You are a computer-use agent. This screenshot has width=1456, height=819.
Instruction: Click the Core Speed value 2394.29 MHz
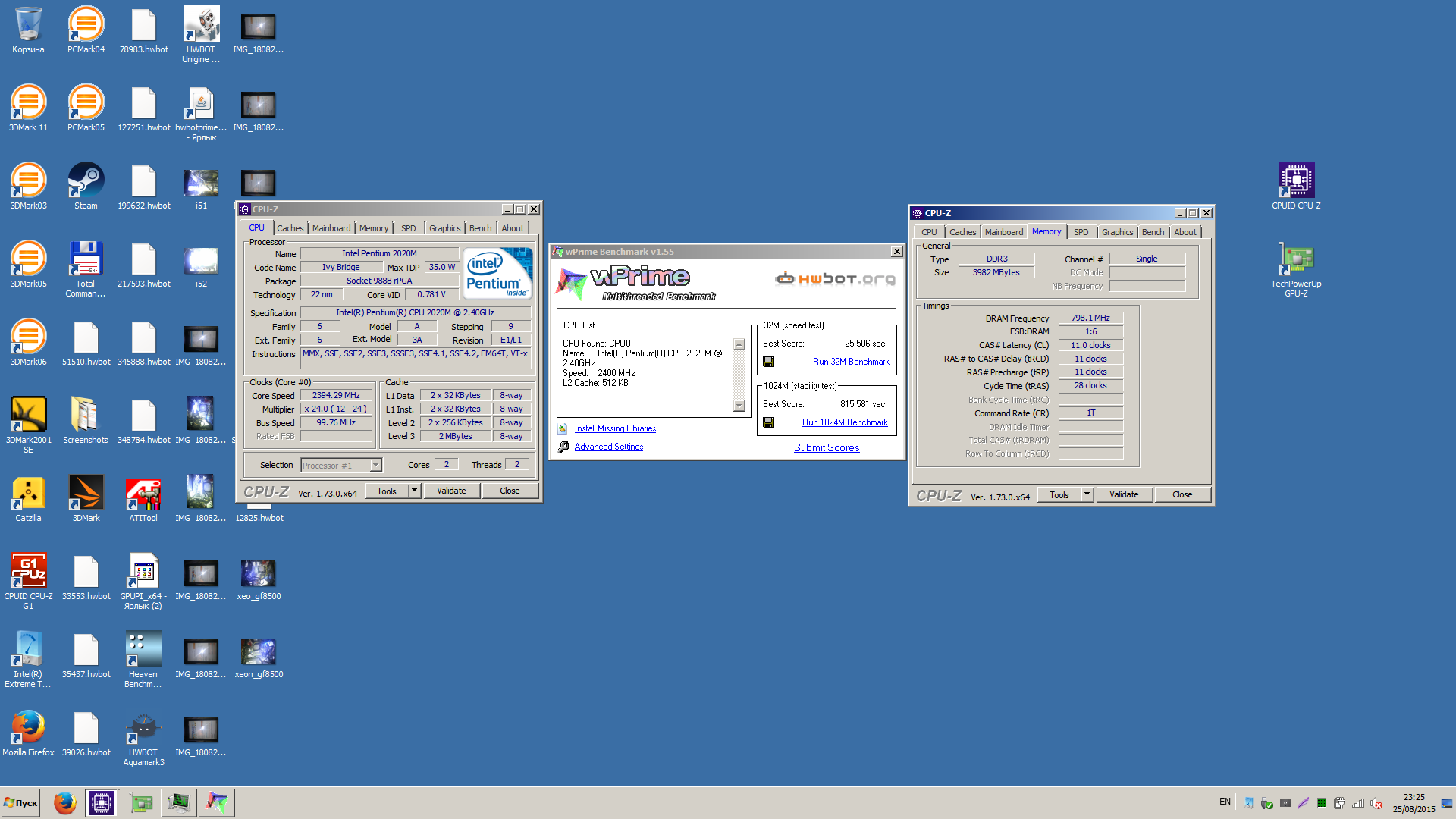[336, 396]
